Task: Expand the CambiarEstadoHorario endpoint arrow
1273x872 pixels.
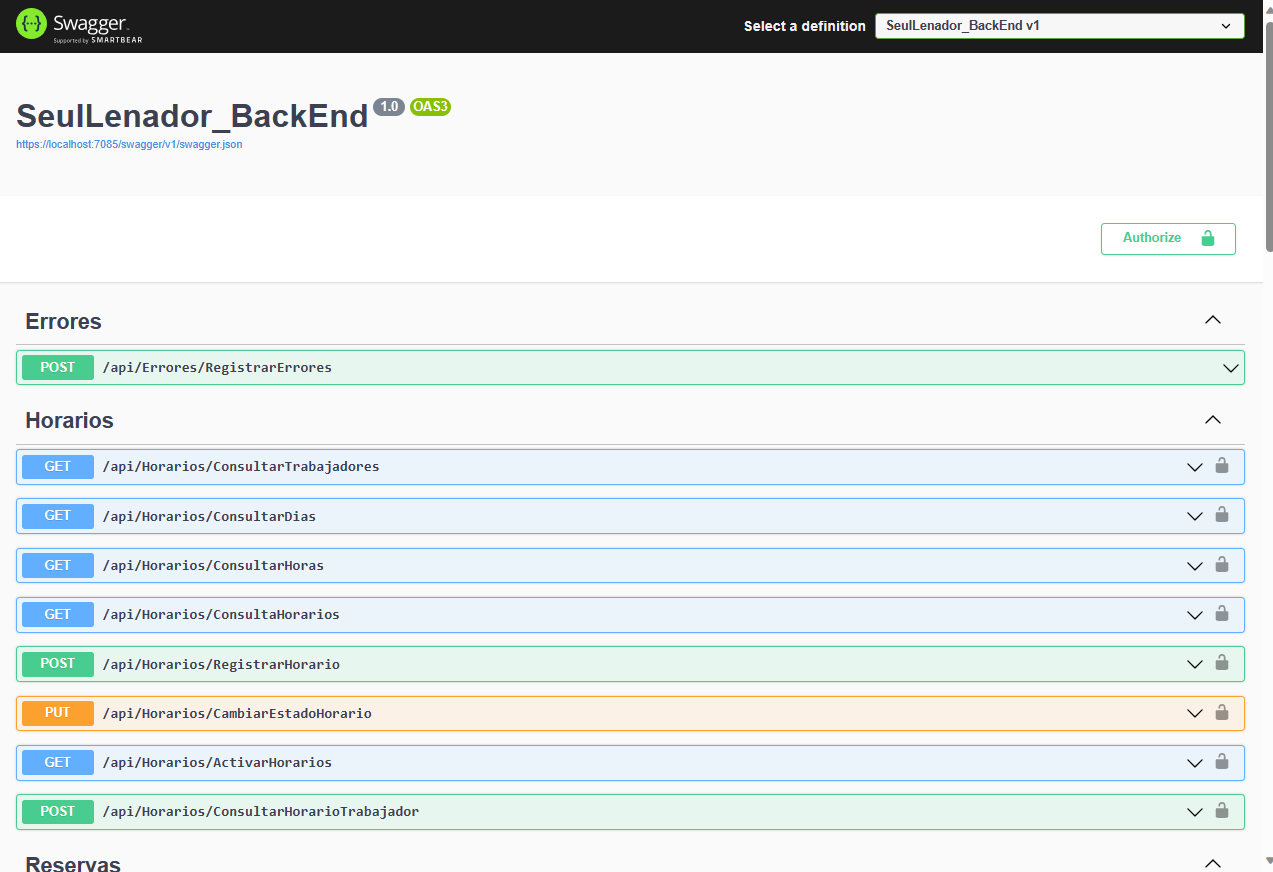Action: tap(1195, 714)
